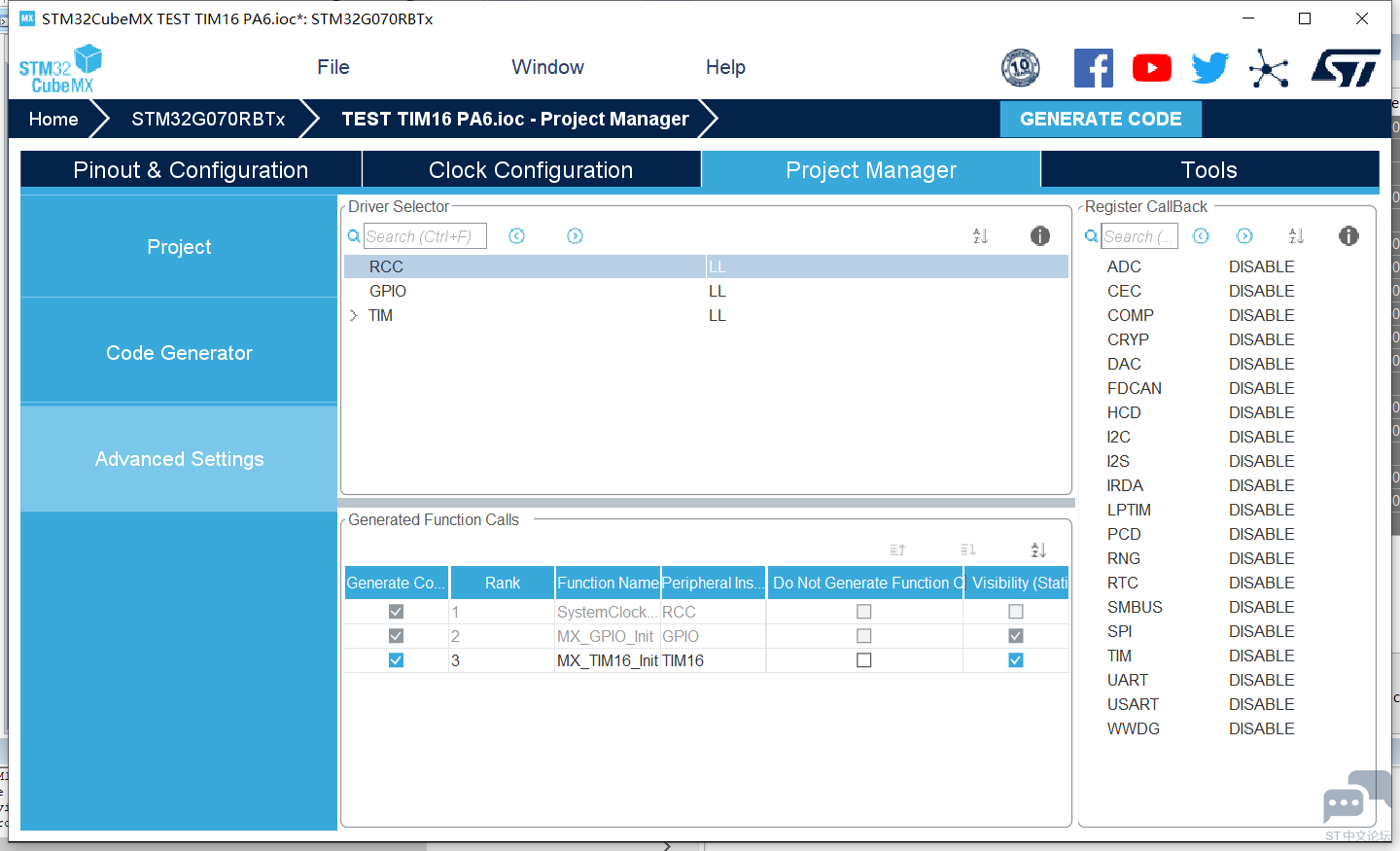The height and width of the screenshot is (851, 1400).
Task: Open the 10-year anniversary badge
Action: [1020, 68]
